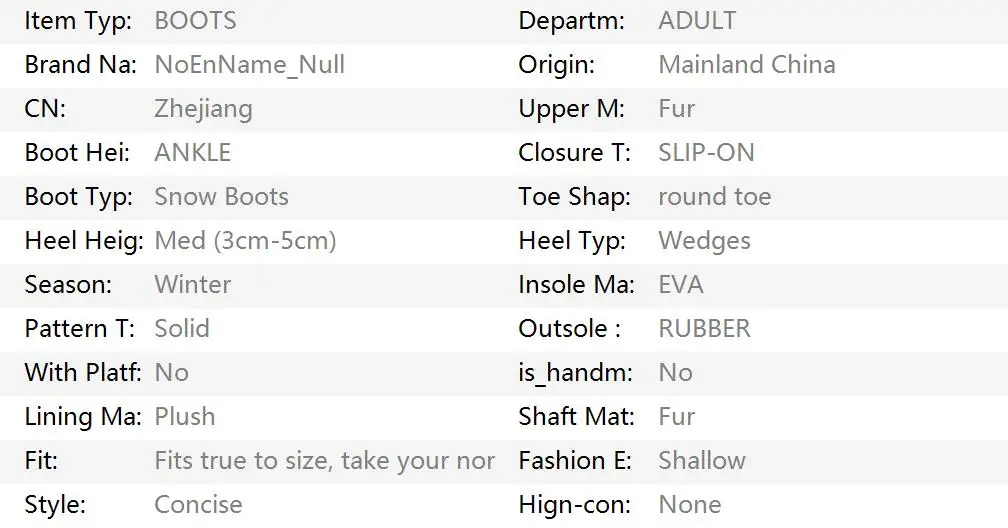Click the Snow Boots value
Image resolution: width=1008 pixels, height=528 pixels.
[221, 197]
